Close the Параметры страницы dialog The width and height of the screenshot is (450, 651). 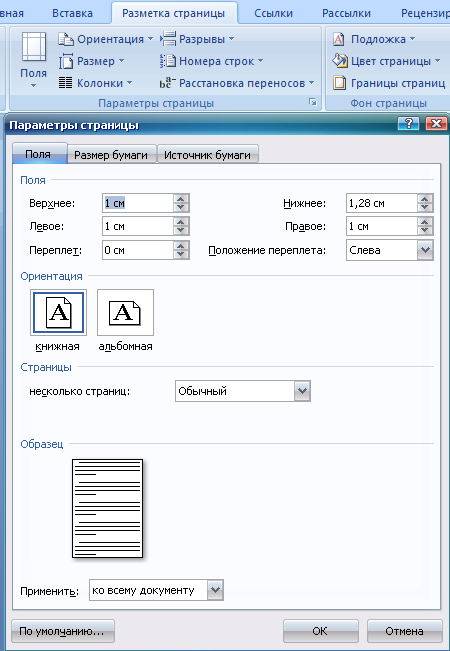[x=435, y=124]
